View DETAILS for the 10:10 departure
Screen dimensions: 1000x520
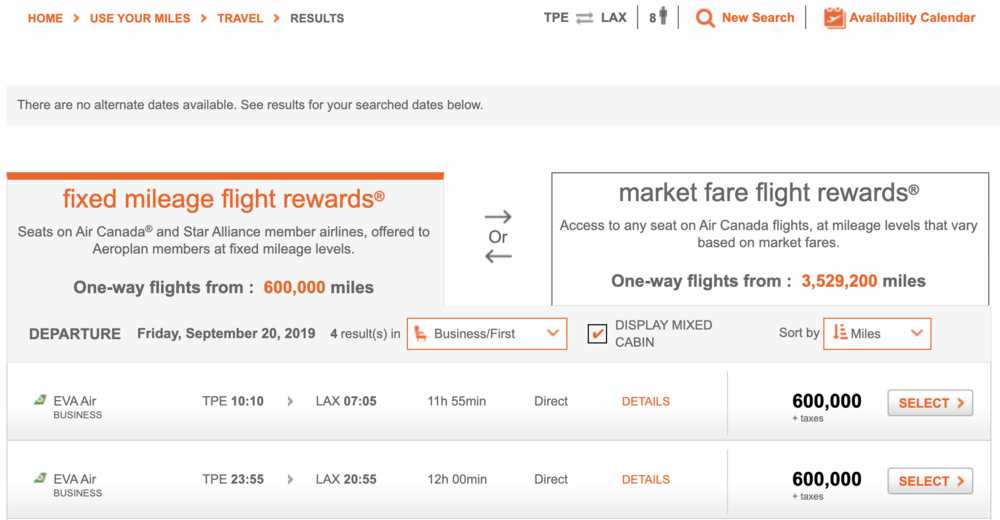(646, 401)
